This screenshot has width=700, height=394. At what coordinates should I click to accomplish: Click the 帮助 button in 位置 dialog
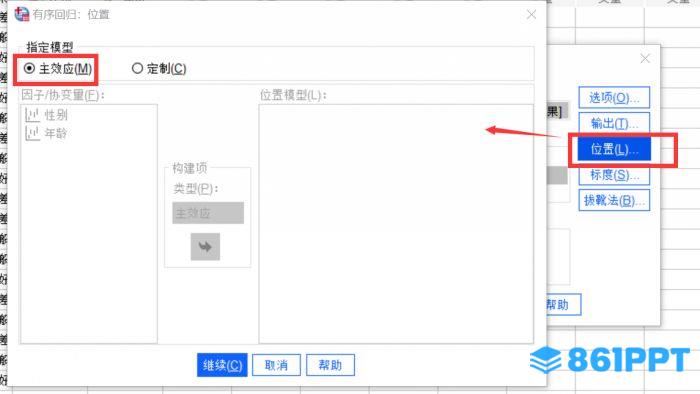coord(330,365)
